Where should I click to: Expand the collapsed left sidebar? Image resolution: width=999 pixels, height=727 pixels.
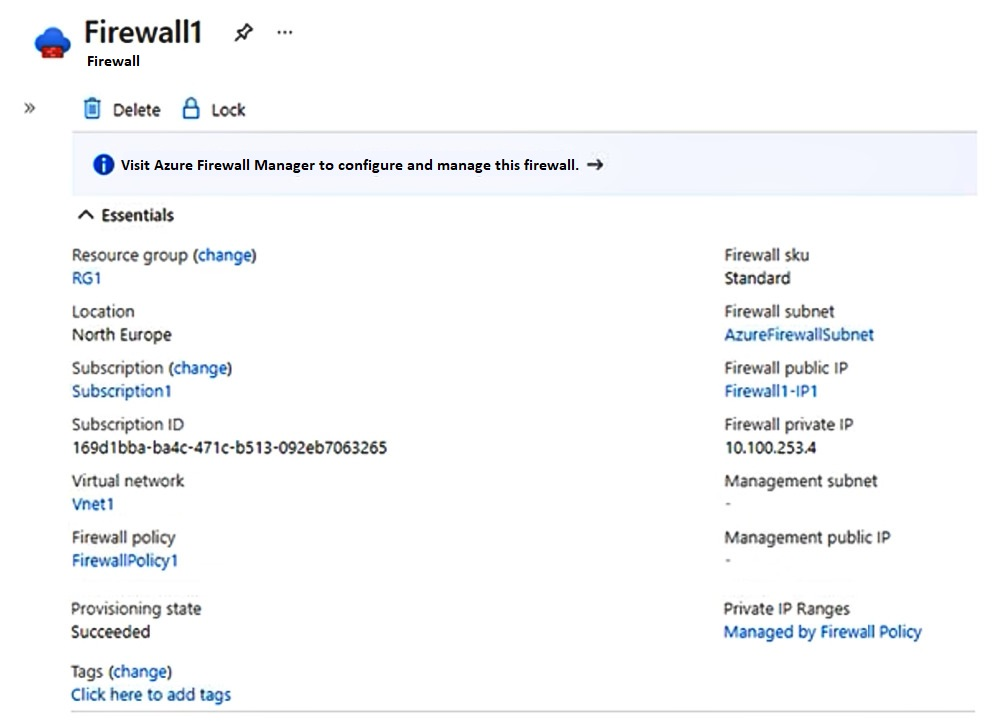coord(29,108)
